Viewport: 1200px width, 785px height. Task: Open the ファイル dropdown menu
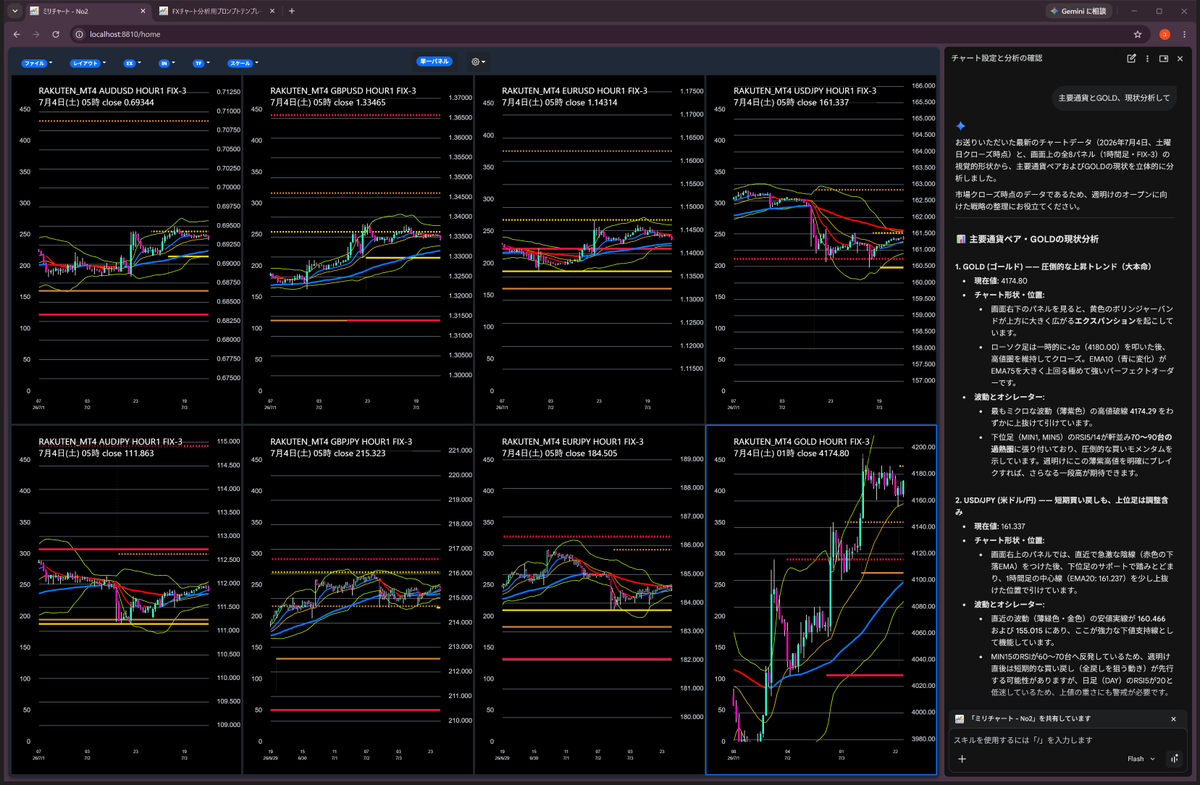(38, 62)
